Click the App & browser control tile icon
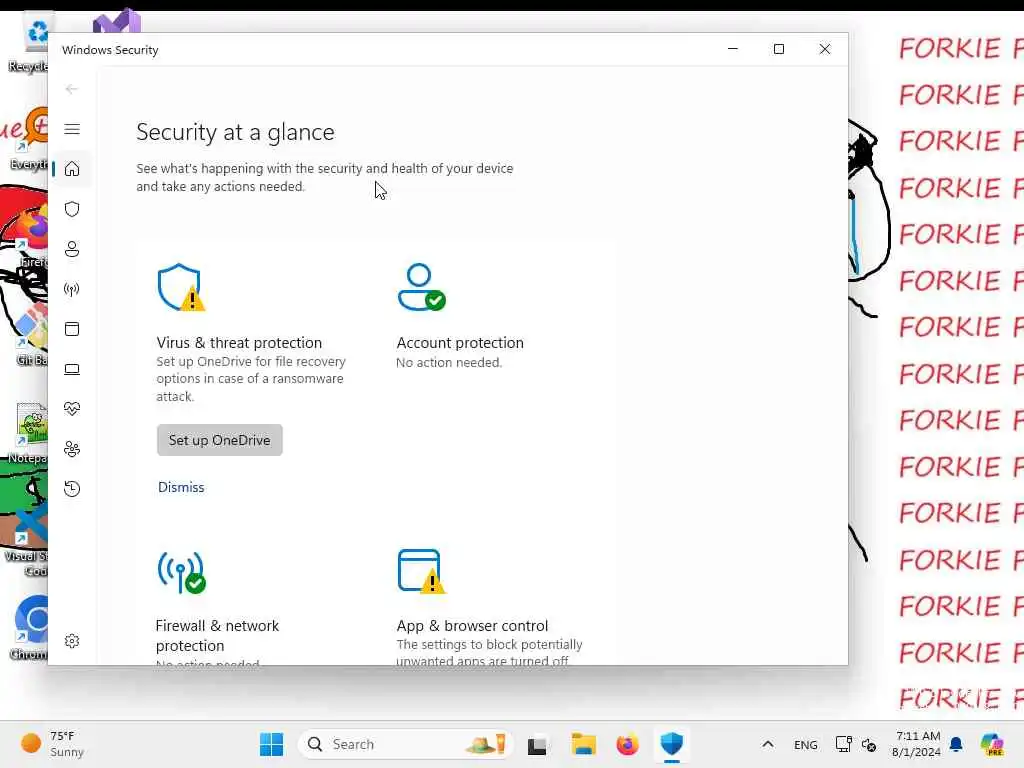The width and height of the screenshot is (1024, 768). [x=421, y=571]
